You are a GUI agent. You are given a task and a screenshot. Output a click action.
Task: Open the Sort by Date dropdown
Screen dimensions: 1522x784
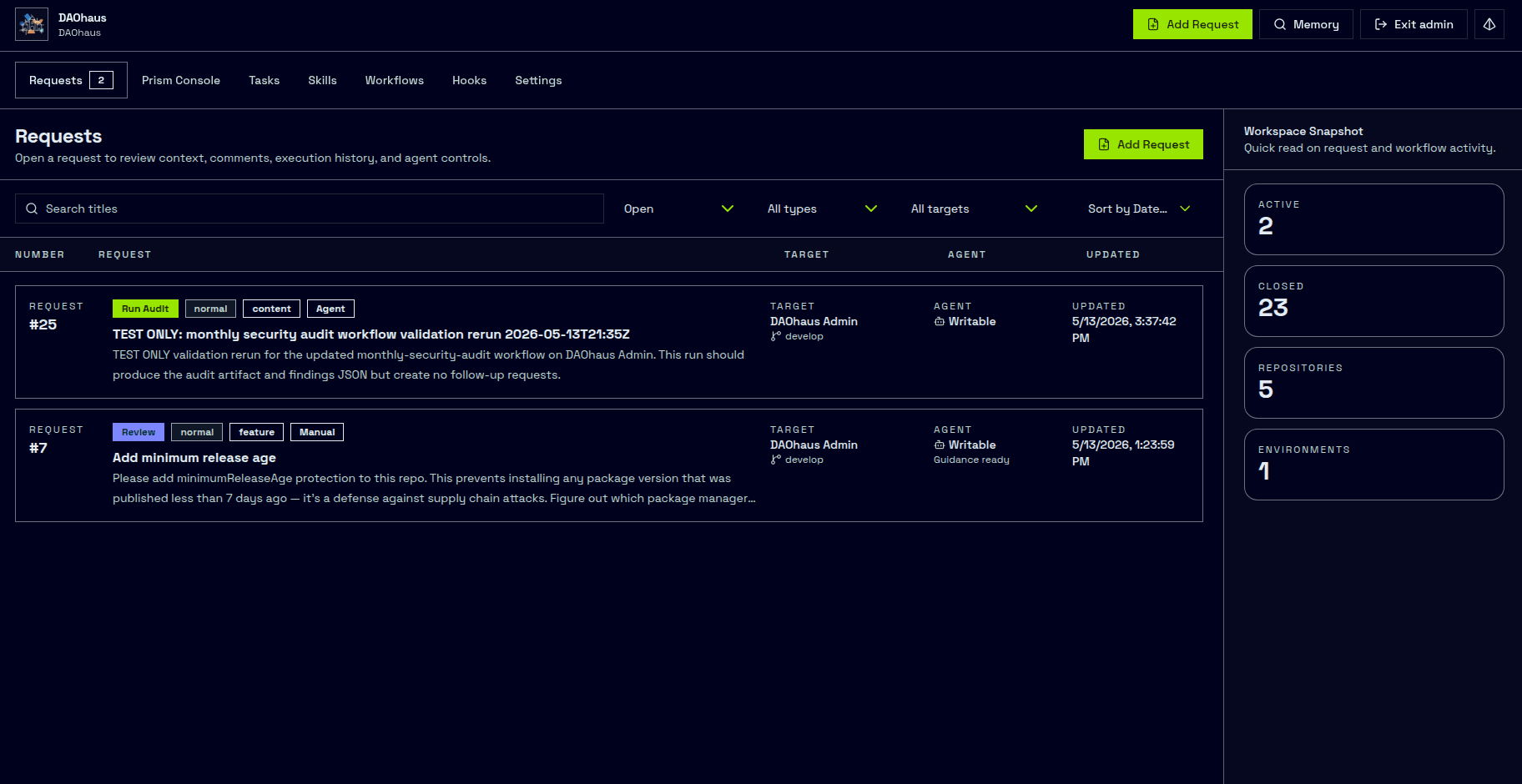(1139, 209)
